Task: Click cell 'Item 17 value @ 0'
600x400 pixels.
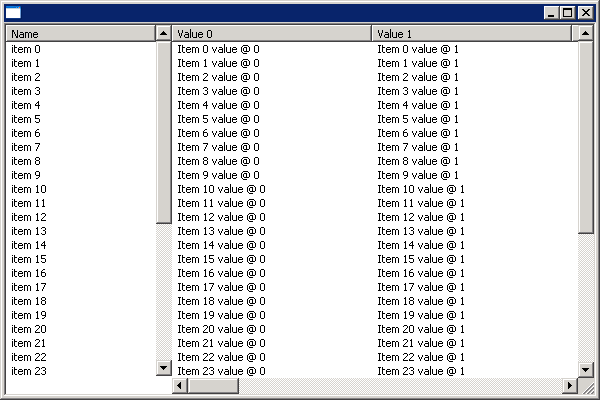Action: point(222,287)
